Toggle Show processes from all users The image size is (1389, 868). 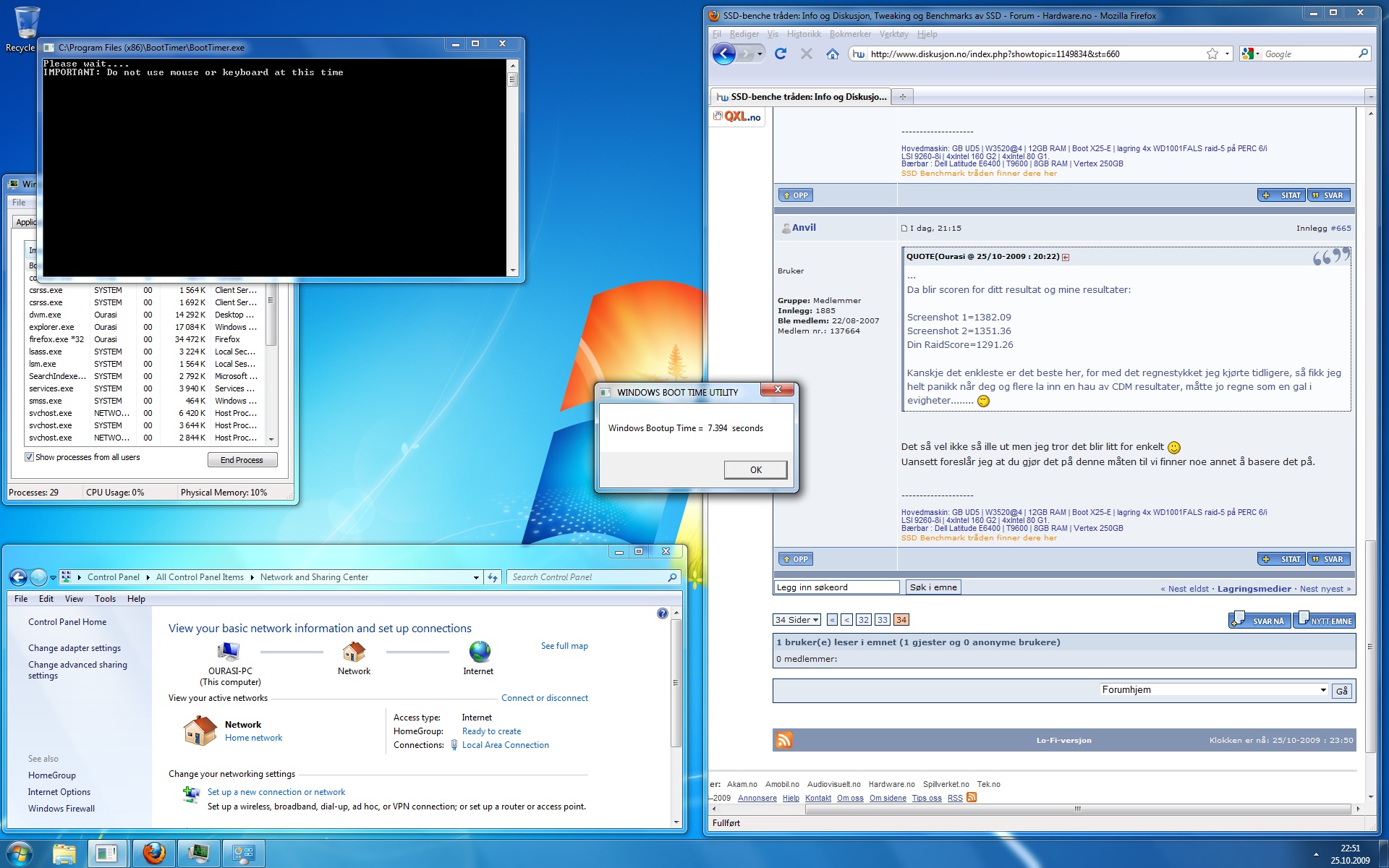30,457
